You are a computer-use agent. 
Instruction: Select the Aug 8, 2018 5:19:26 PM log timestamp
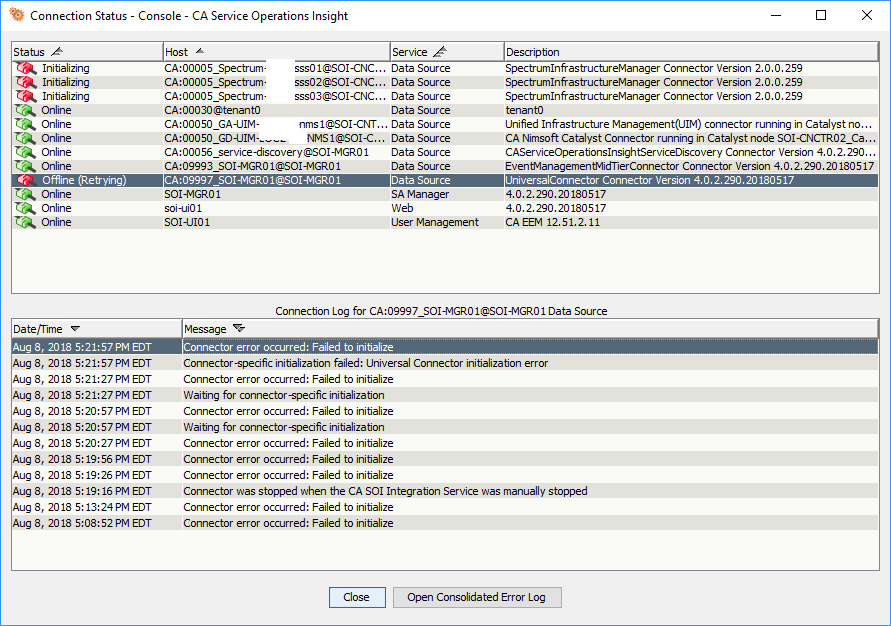coord(82,475)
